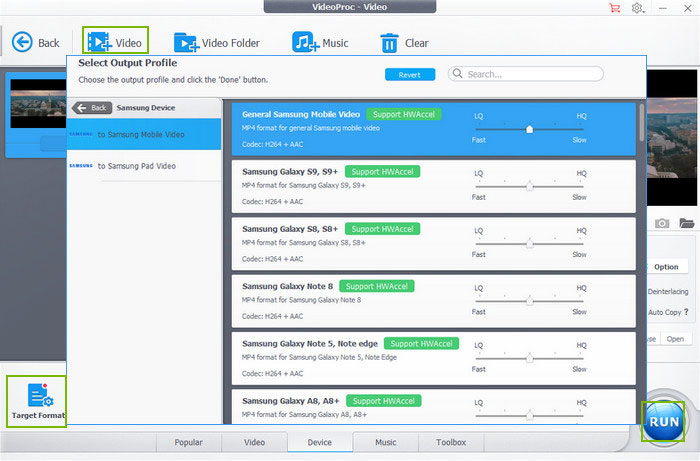The image size is (700, 461).
Task: Switch to the Popular tab
Action: pyautogui.click(x=188, y=442)
